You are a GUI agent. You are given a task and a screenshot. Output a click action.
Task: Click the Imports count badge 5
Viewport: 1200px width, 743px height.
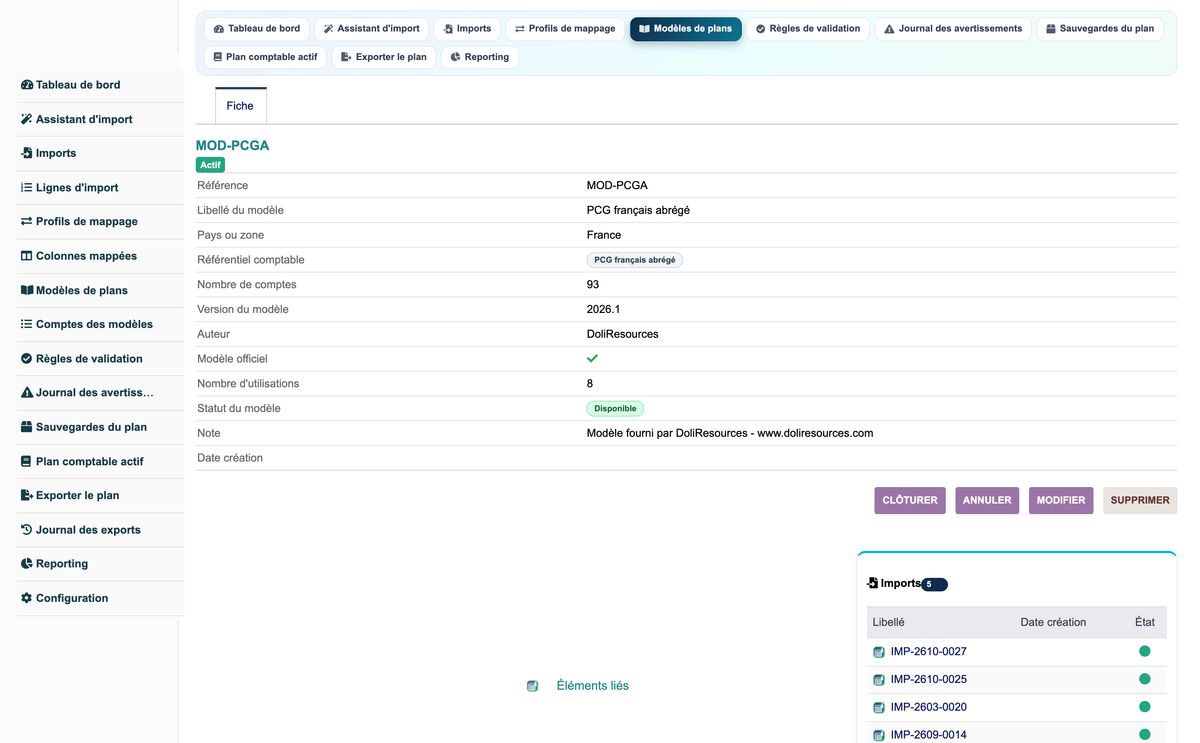(x=934, y=584)
